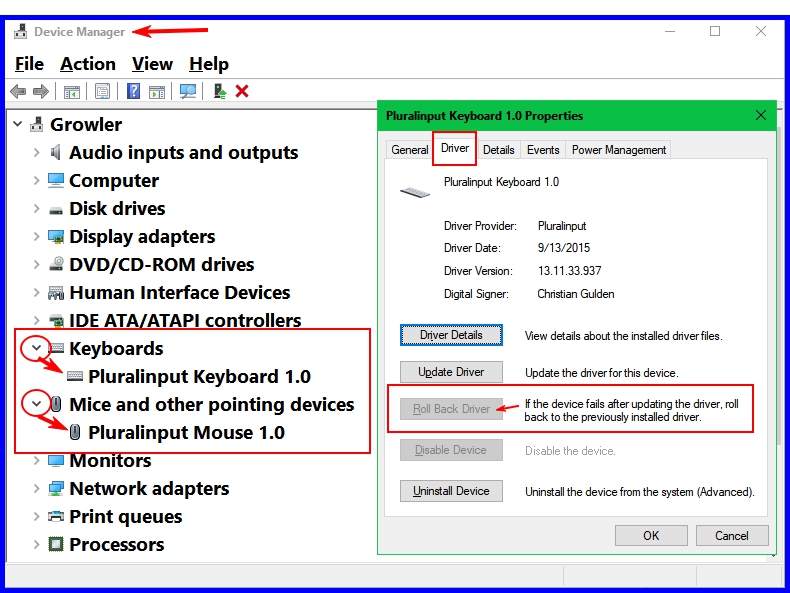Expand the Print queues chevron
The height and width of the screenshot is (593, 790).
coord(36,516)
